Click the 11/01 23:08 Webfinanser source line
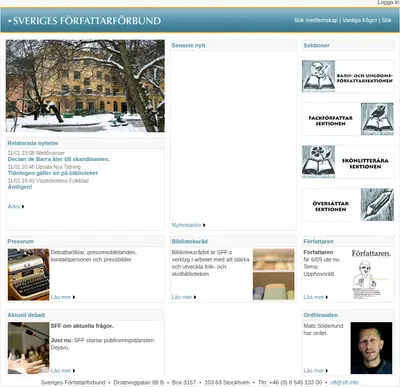Viewport: 400px width, 387px height. coord(36,153)
